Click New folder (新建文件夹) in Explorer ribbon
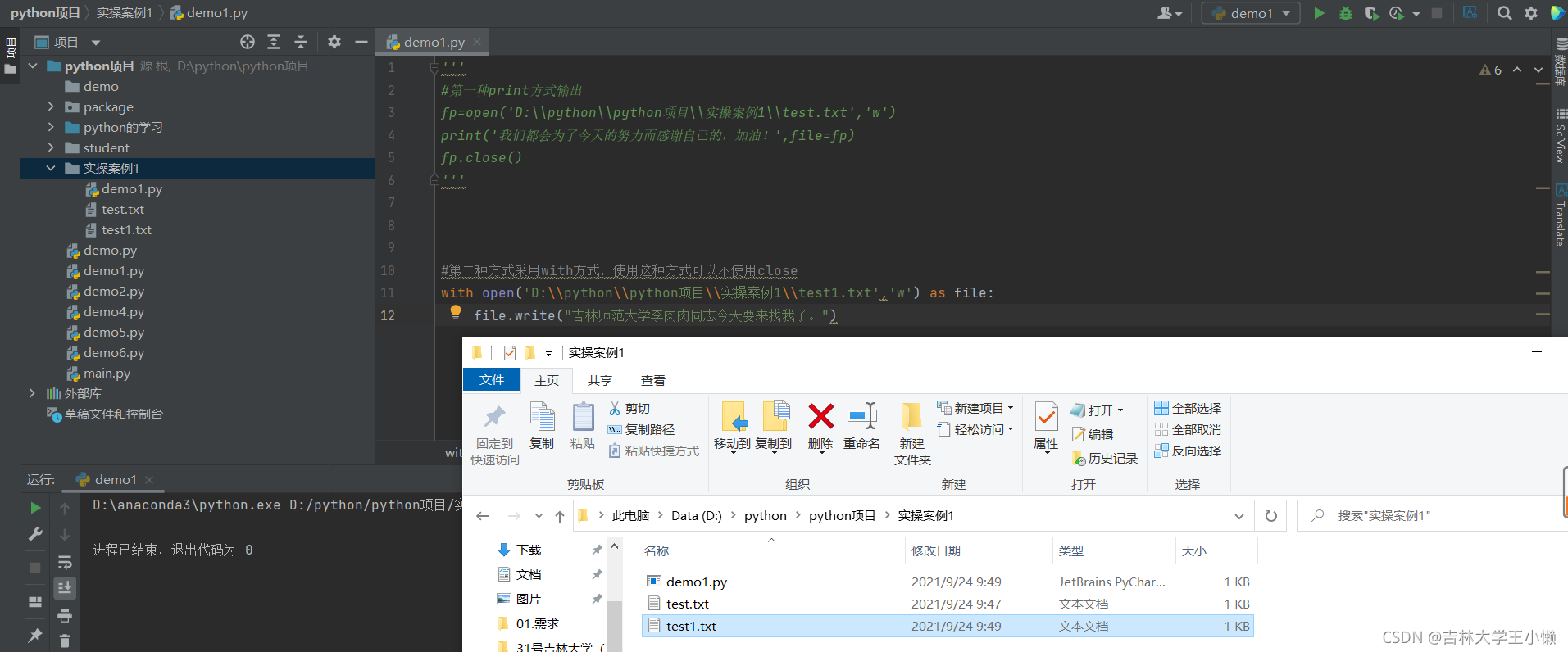The width and height of the screenshot is (1568, 652). [912, 434]
